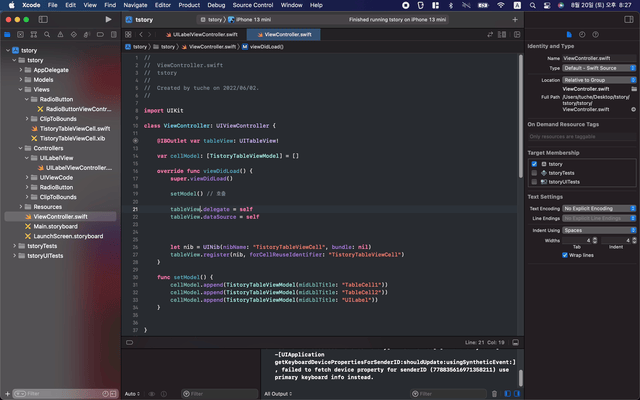This screenshot has width=640, height=400.
Task: Focus the console Filter field
Action: click(448, 394)
